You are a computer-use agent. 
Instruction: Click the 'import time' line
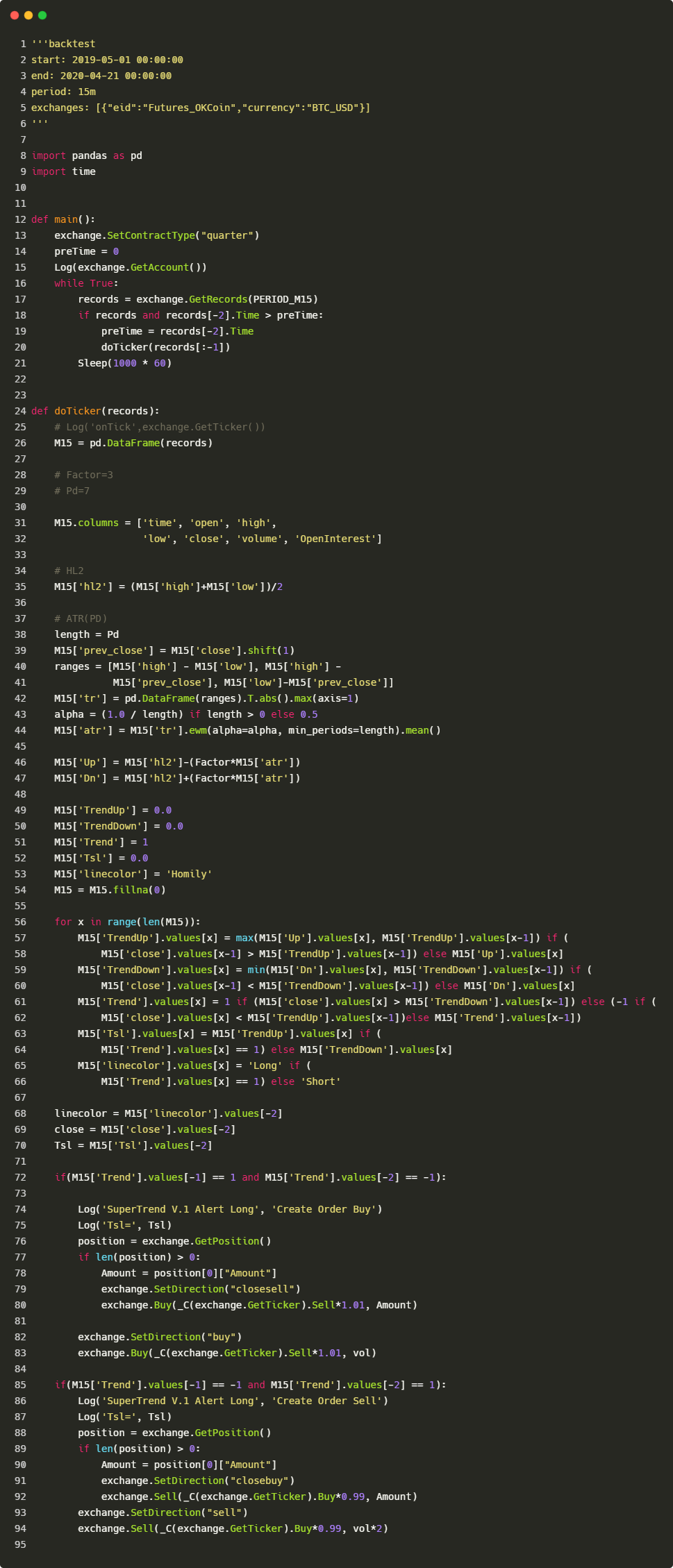tap(63, 171)
